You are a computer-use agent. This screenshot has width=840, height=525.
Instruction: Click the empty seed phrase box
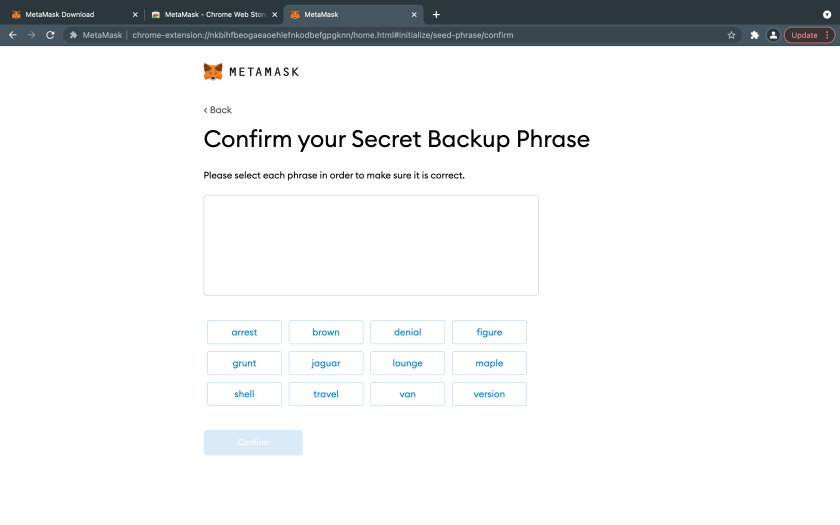tap(371, 245)
